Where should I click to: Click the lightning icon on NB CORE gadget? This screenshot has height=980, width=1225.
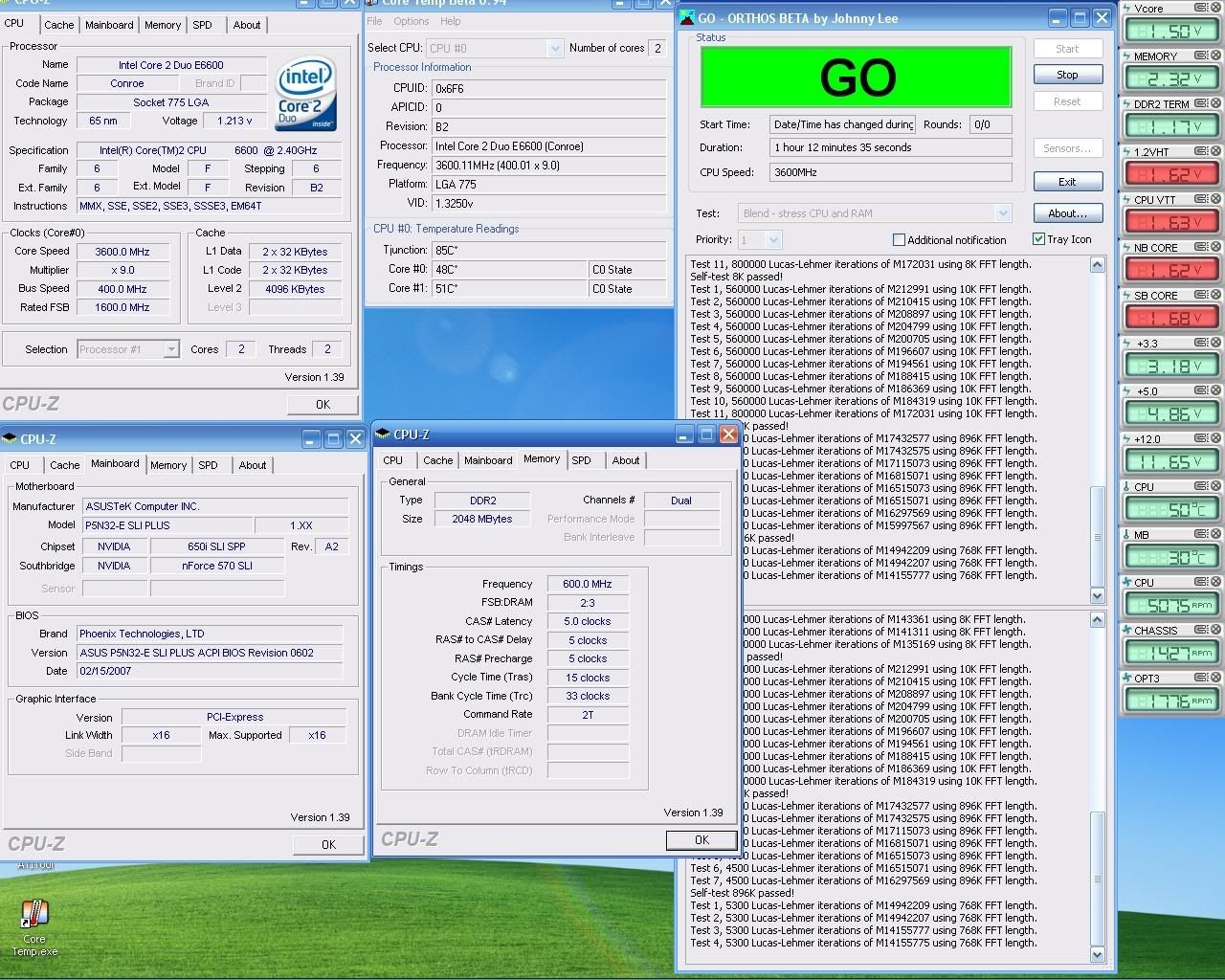point(1127,248)
